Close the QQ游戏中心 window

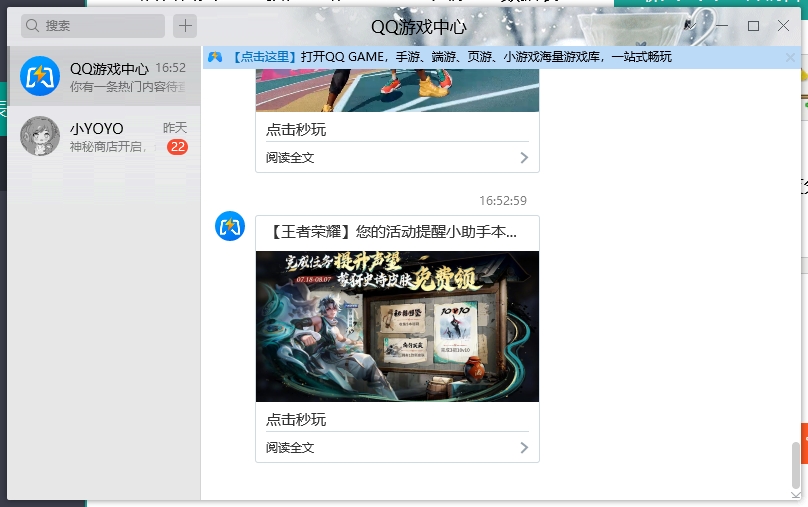(783, 26)
